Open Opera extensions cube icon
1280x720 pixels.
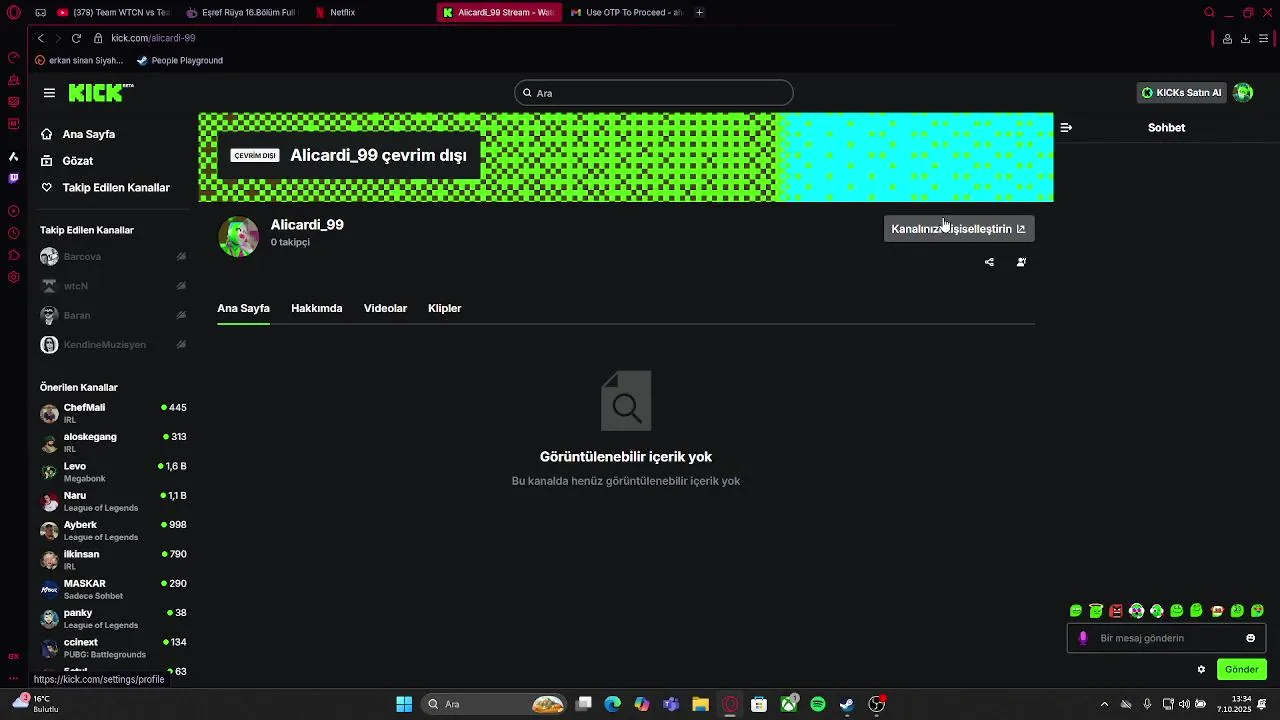(14, 255)
